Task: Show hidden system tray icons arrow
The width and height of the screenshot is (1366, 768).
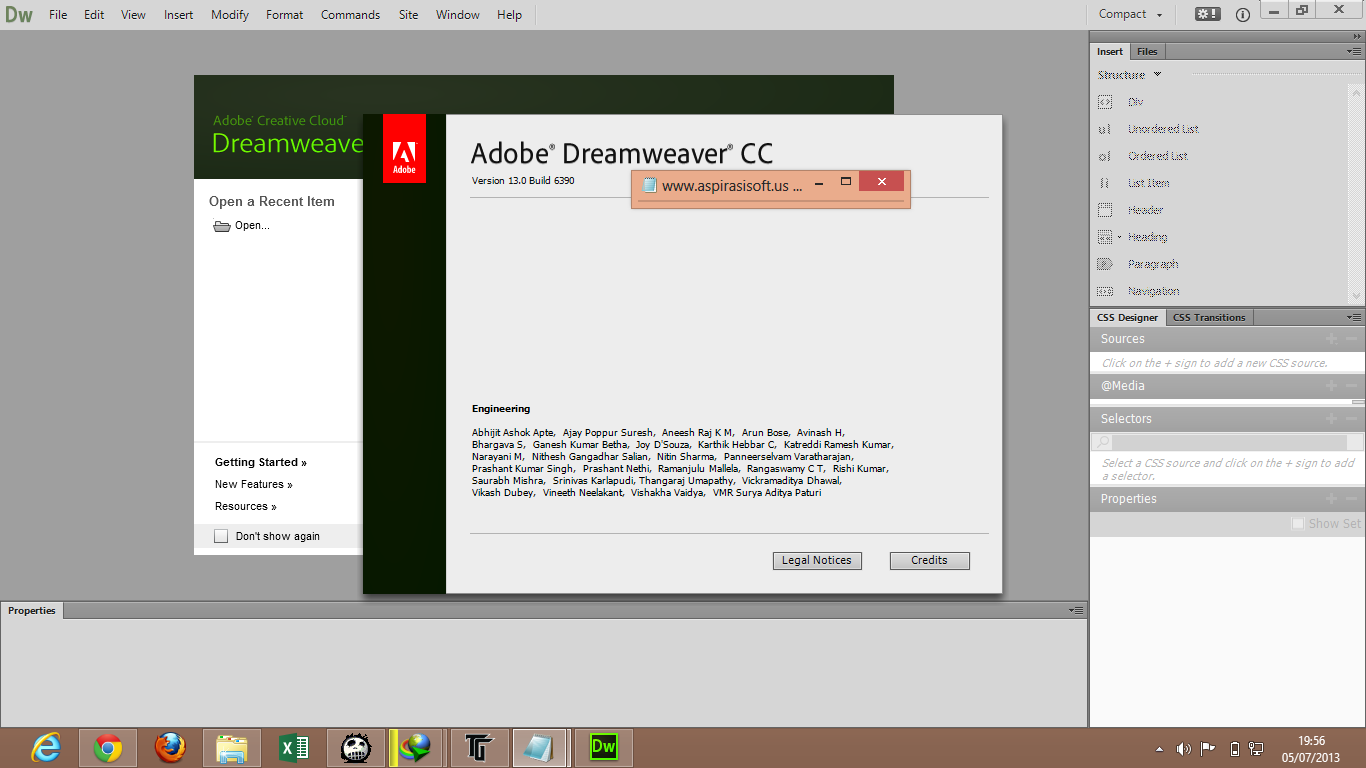Action: tap(1159, 749)
